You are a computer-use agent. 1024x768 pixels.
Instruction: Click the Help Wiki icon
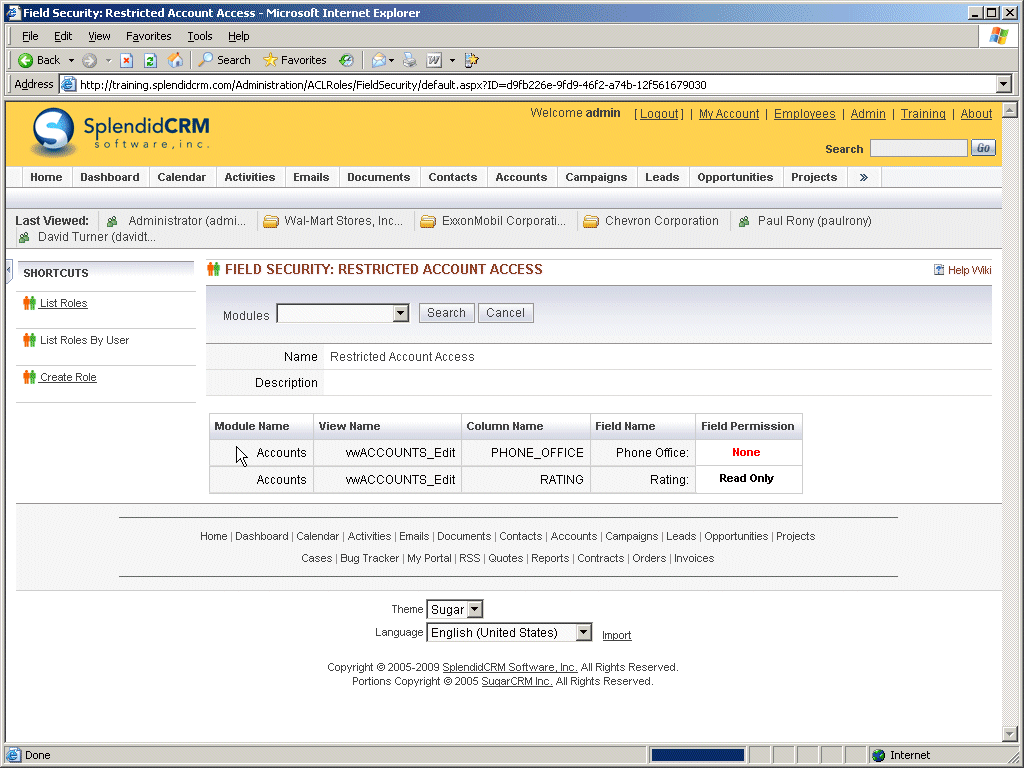tap(939, 270)
